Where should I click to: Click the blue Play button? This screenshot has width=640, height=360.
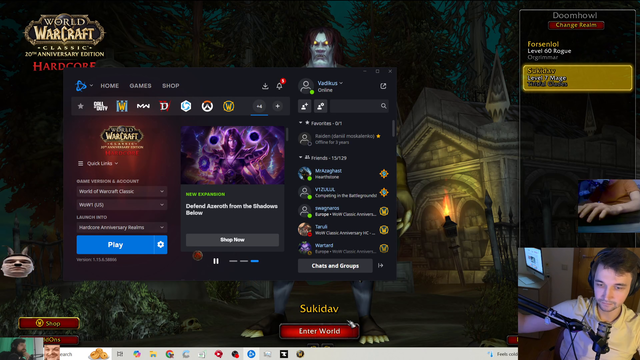[116, 244]
